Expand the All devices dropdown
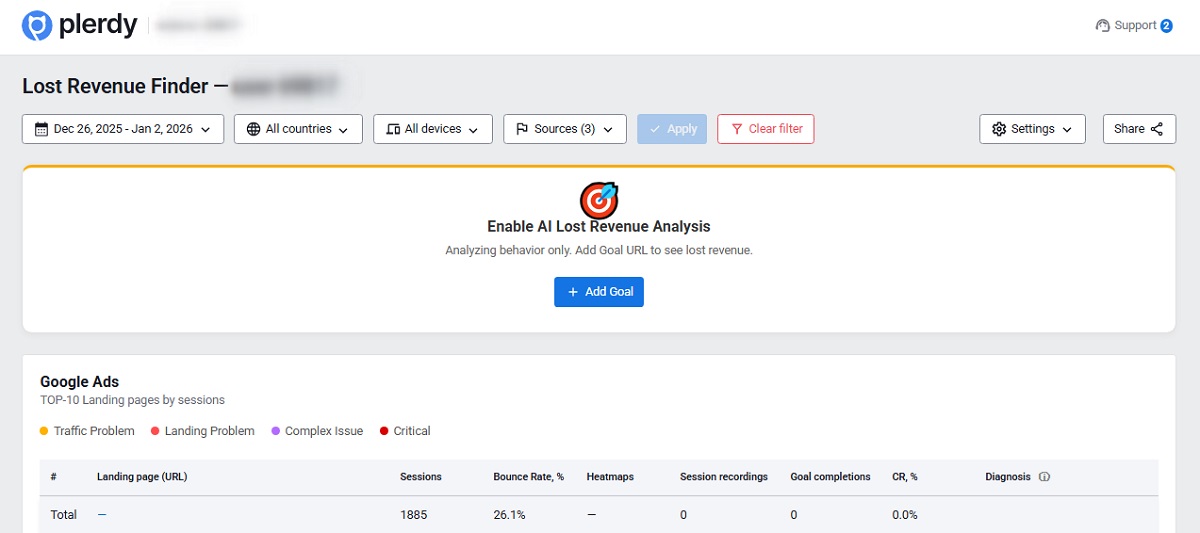1200x533 pixels. point(433,129)
